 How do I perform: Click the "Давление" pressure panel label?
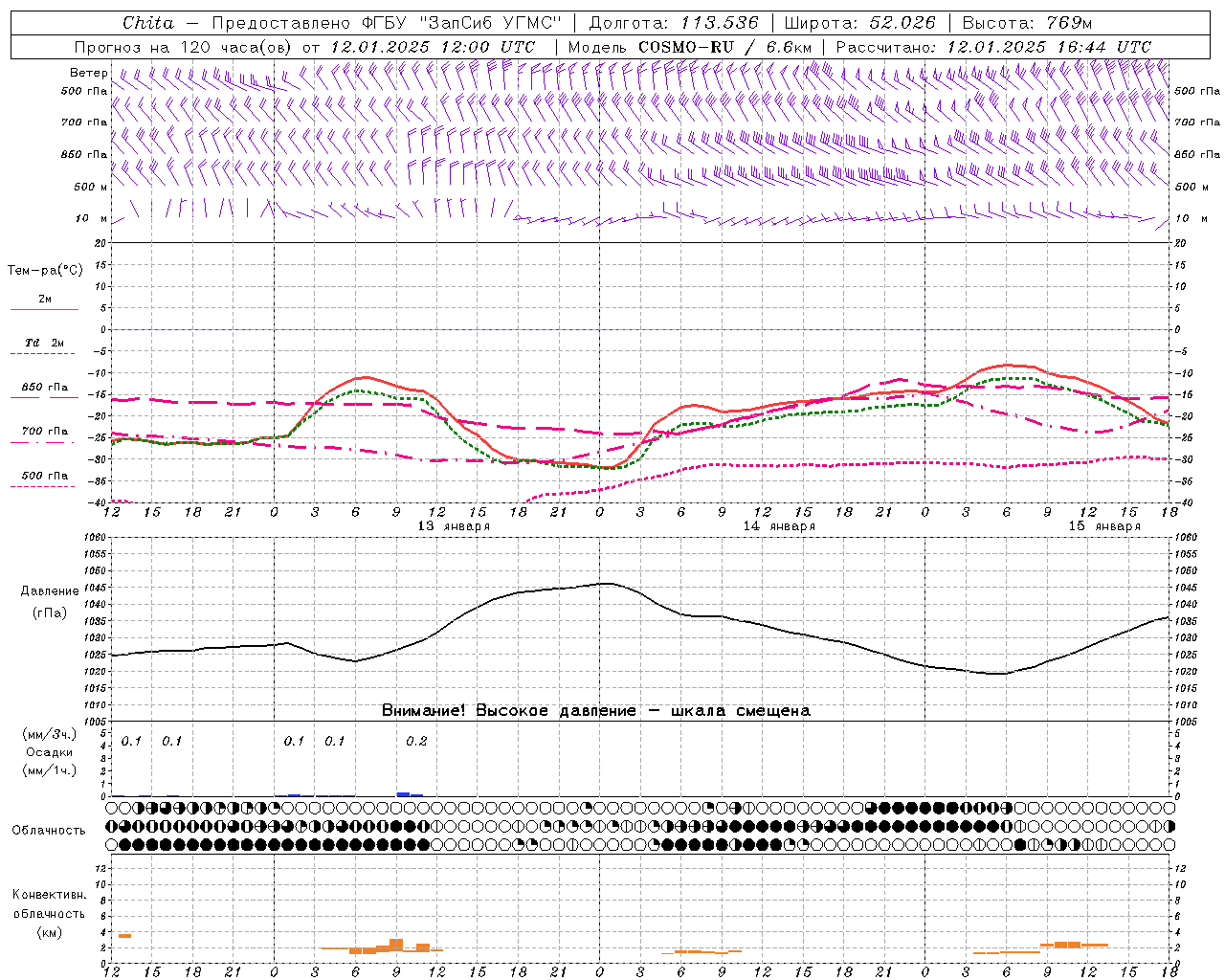tap(50, 591)
